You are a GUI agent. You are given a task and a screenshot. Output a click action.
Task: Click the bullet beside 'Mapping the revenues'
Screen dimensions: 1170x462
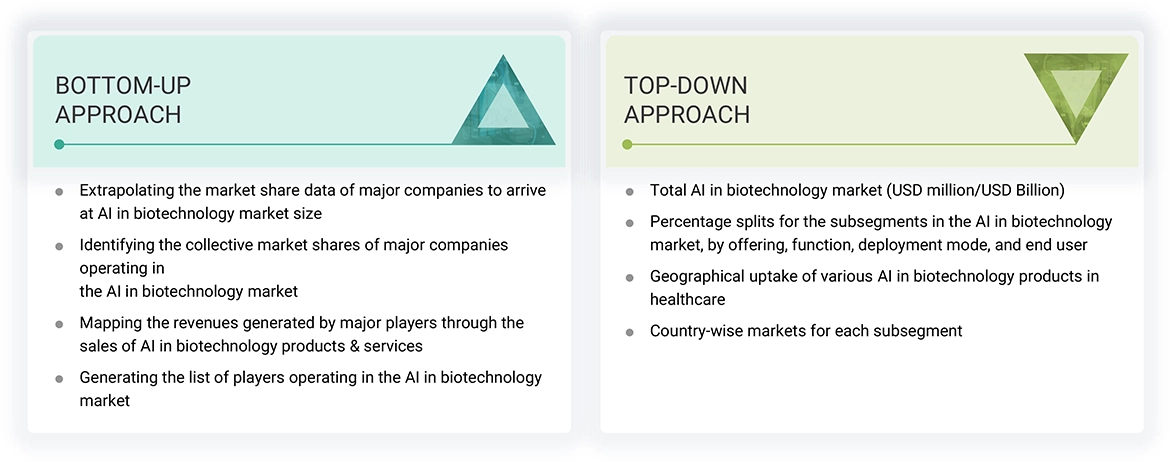coord(60,324)
